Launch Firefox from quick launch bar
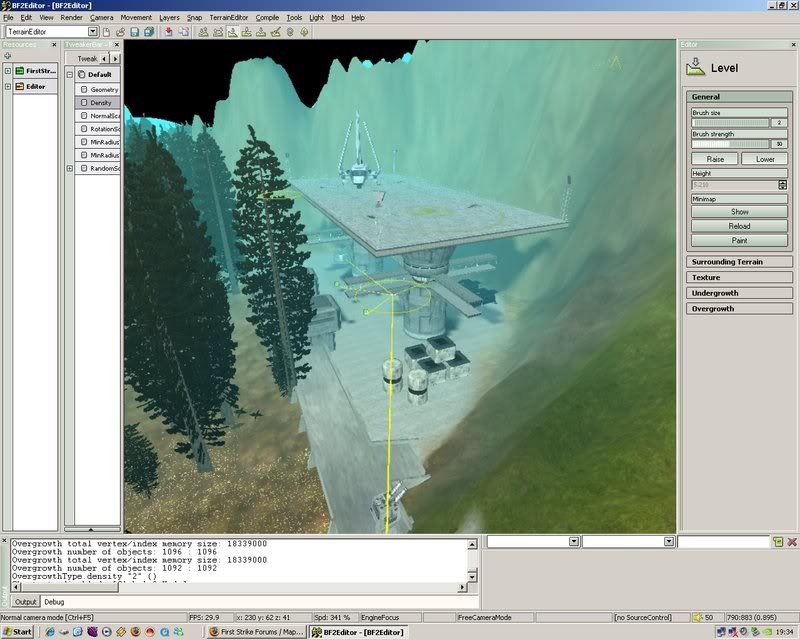800x640 pixels. coord(135,632)
